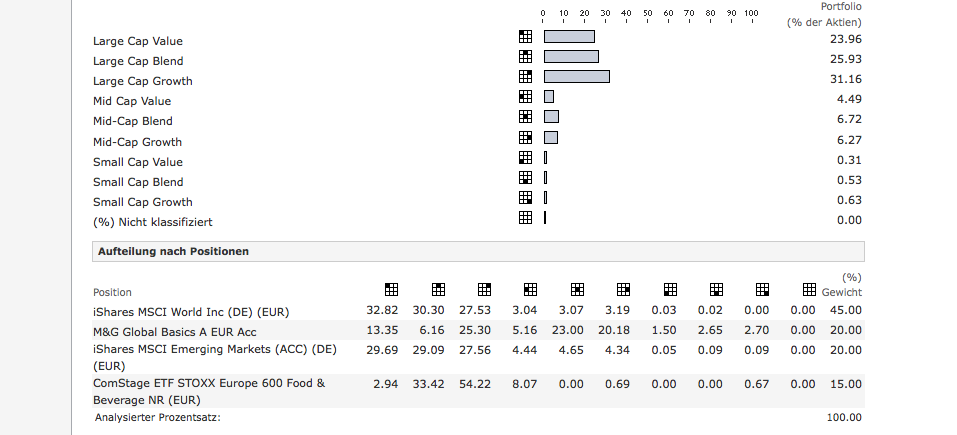Select the Small Cap Value style box icon
The image size is (957, 435).
click(526, 157)
